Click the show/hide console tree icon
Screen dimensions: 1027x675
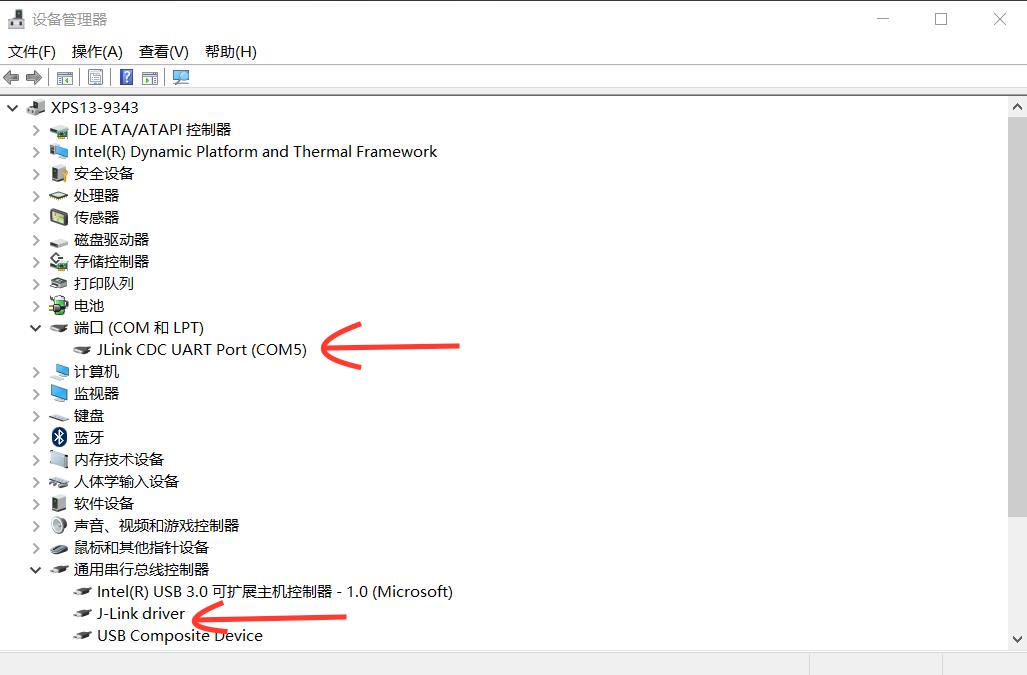[65, 78]
